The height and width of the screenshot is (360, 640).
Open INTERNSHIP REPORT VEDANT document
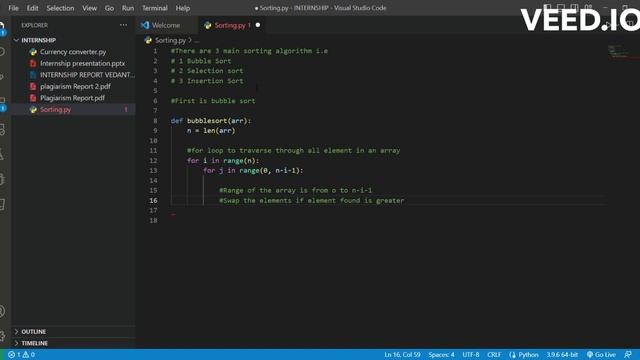(x=87, y=75)
